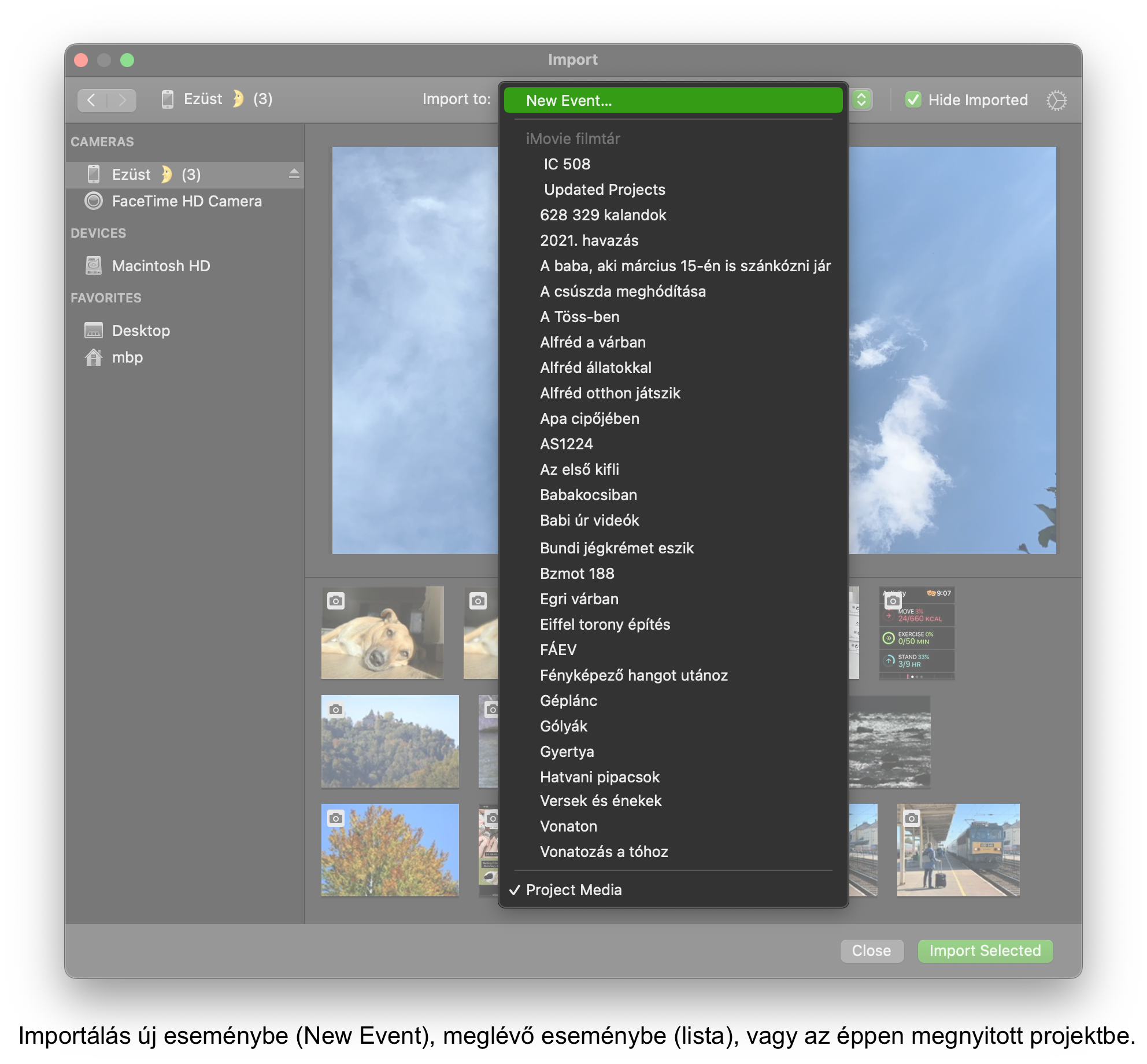Toggle Hide Imported checkbox

[913, 100]
